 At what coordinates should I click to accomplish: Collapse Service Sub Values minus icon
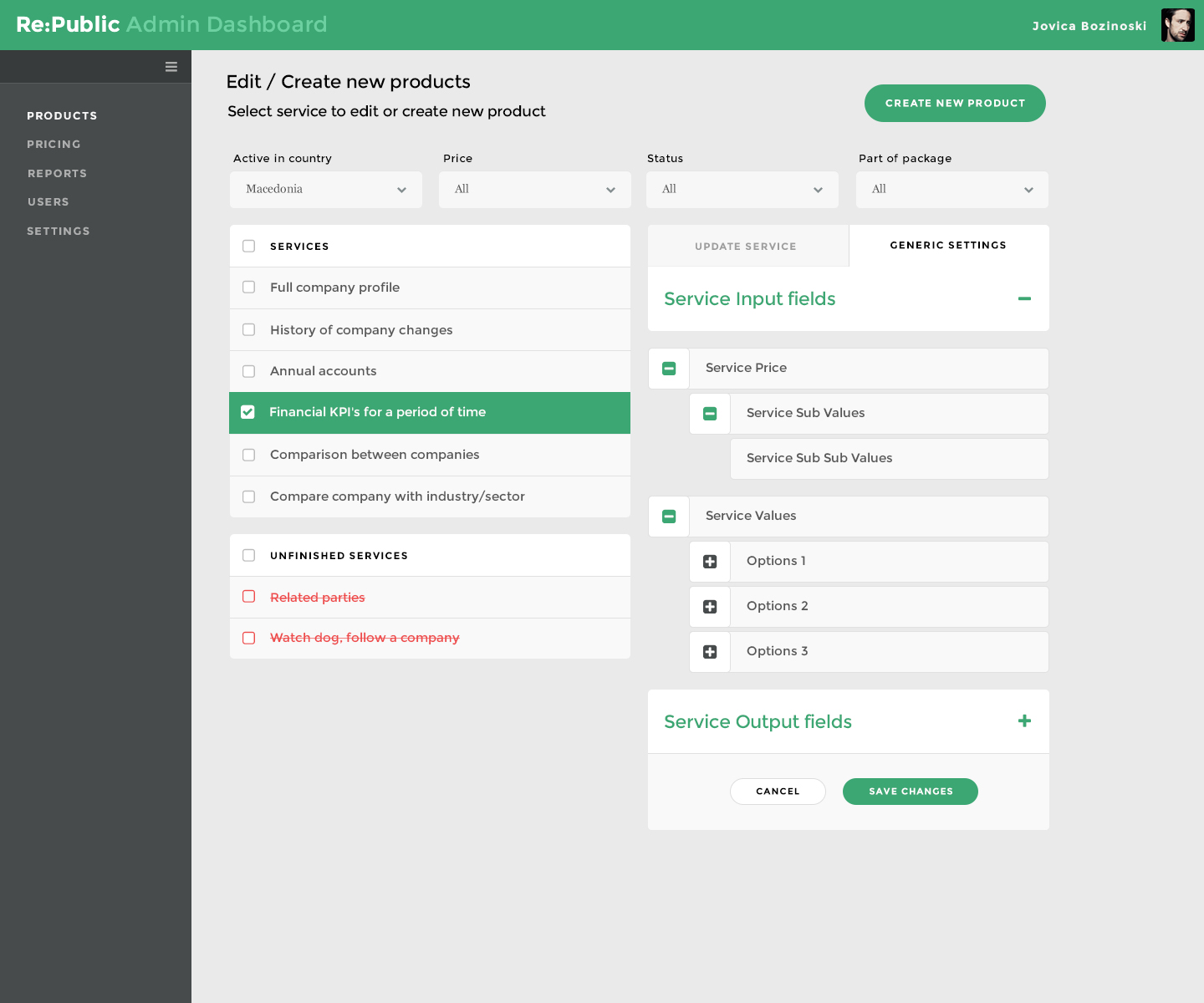click(x=710, y=414)
